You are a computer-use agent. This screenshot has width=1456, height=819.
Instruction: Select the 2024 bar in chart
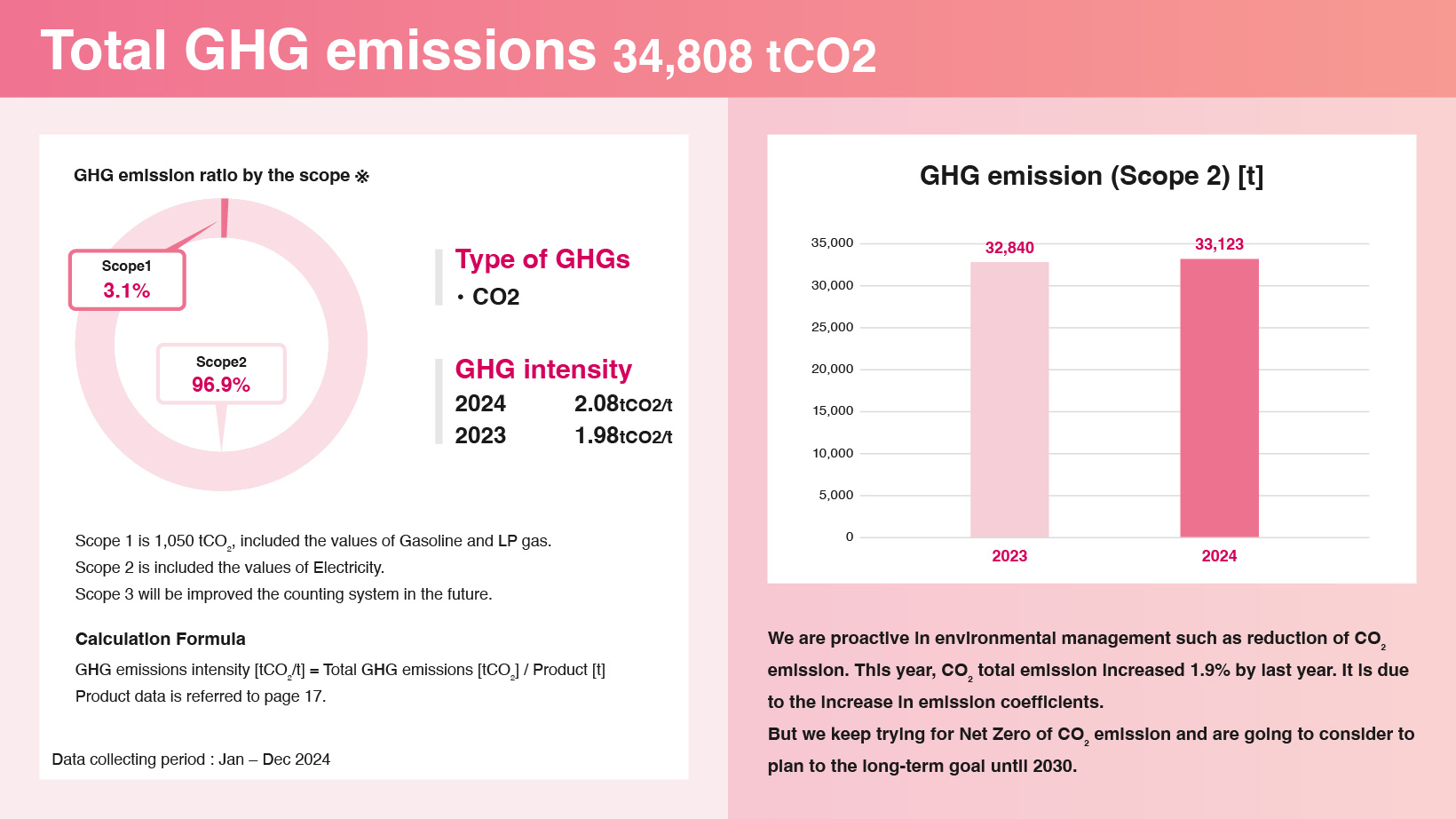pos(1219,398)
